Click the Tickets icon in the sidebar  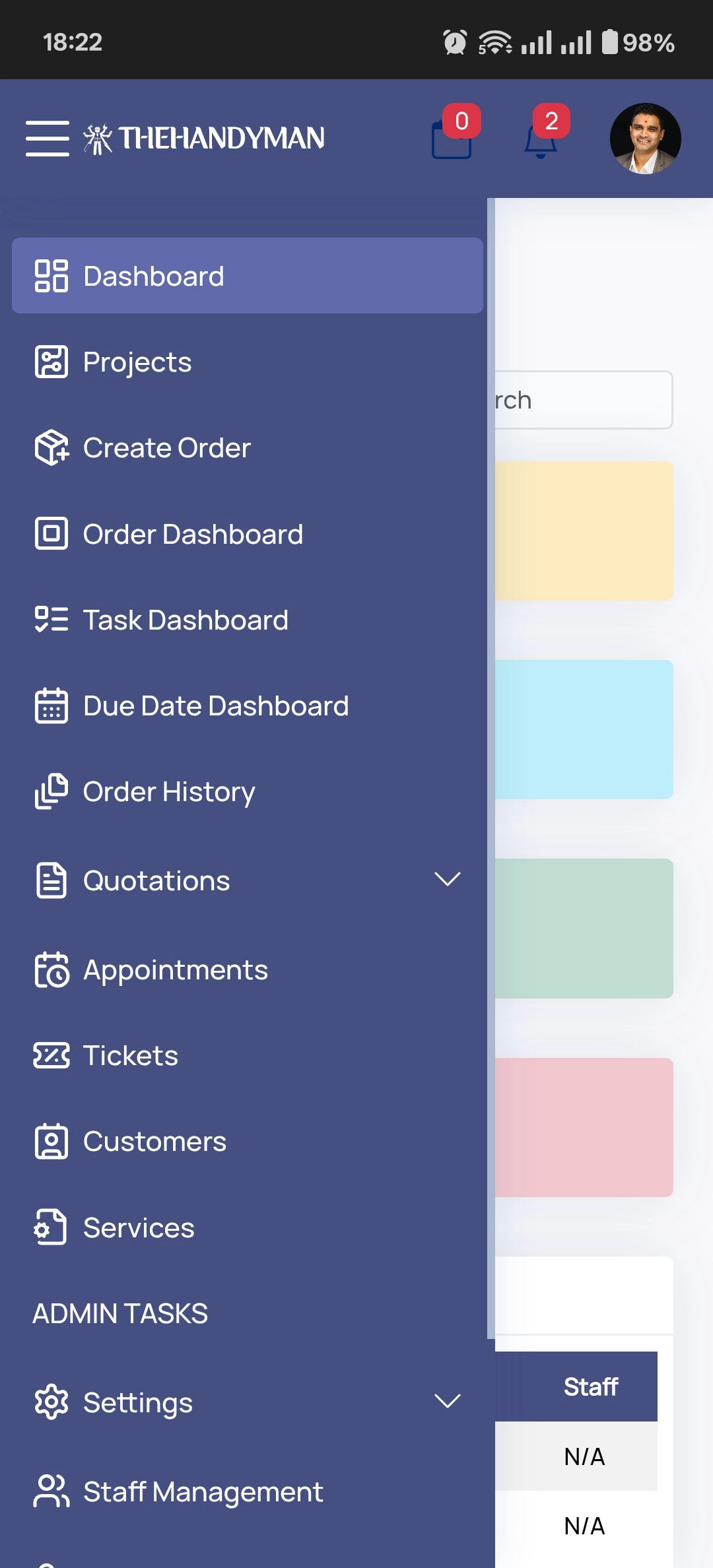coord(51,1055)
